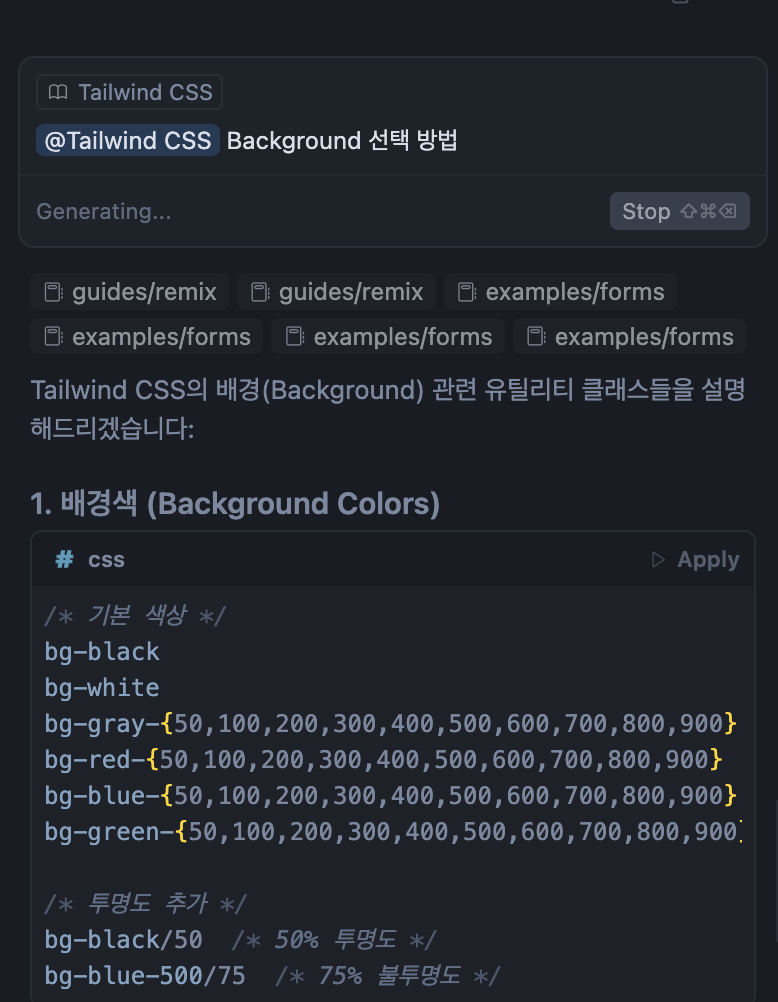The width and height of the screenshot is (778, 1002).
Task: Open last examples/forms chip in second row
Action: [630, 337]
